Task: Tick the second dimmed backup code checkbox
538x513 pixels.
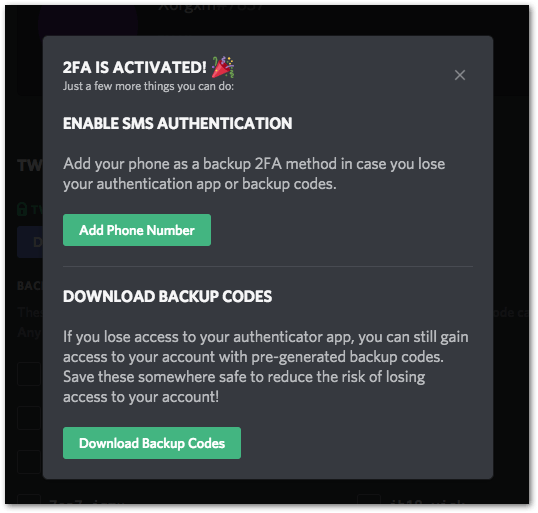Action: (x=30, y=418)
